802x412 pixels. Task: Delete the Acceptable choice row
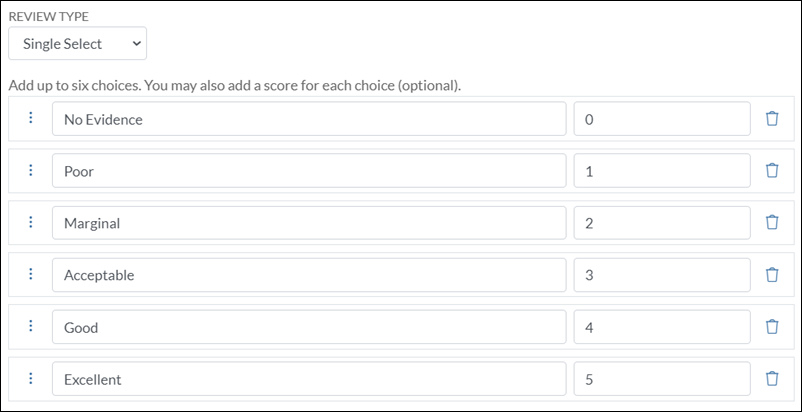(771, 275)
